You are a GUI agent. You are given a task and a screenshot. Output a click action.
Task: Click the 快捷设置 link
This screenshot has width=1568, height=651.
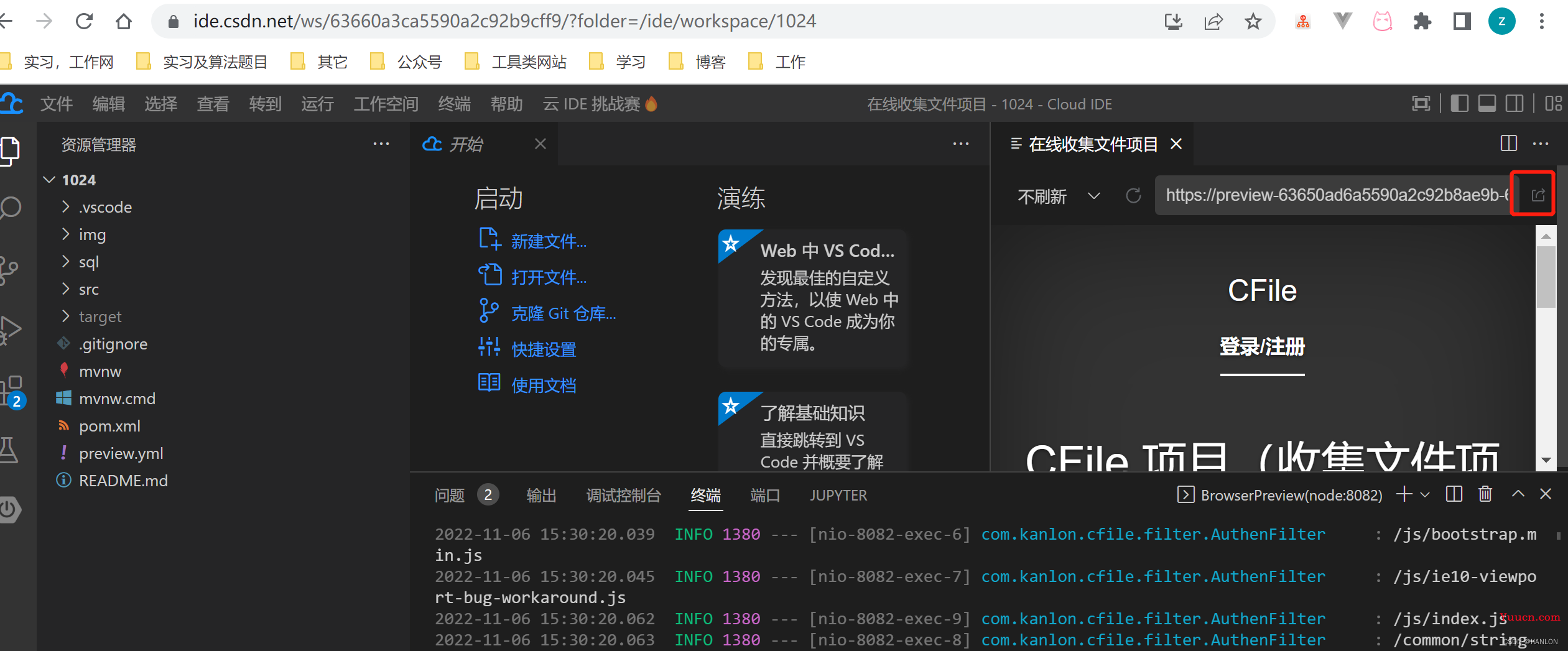(x=544, y=349)
